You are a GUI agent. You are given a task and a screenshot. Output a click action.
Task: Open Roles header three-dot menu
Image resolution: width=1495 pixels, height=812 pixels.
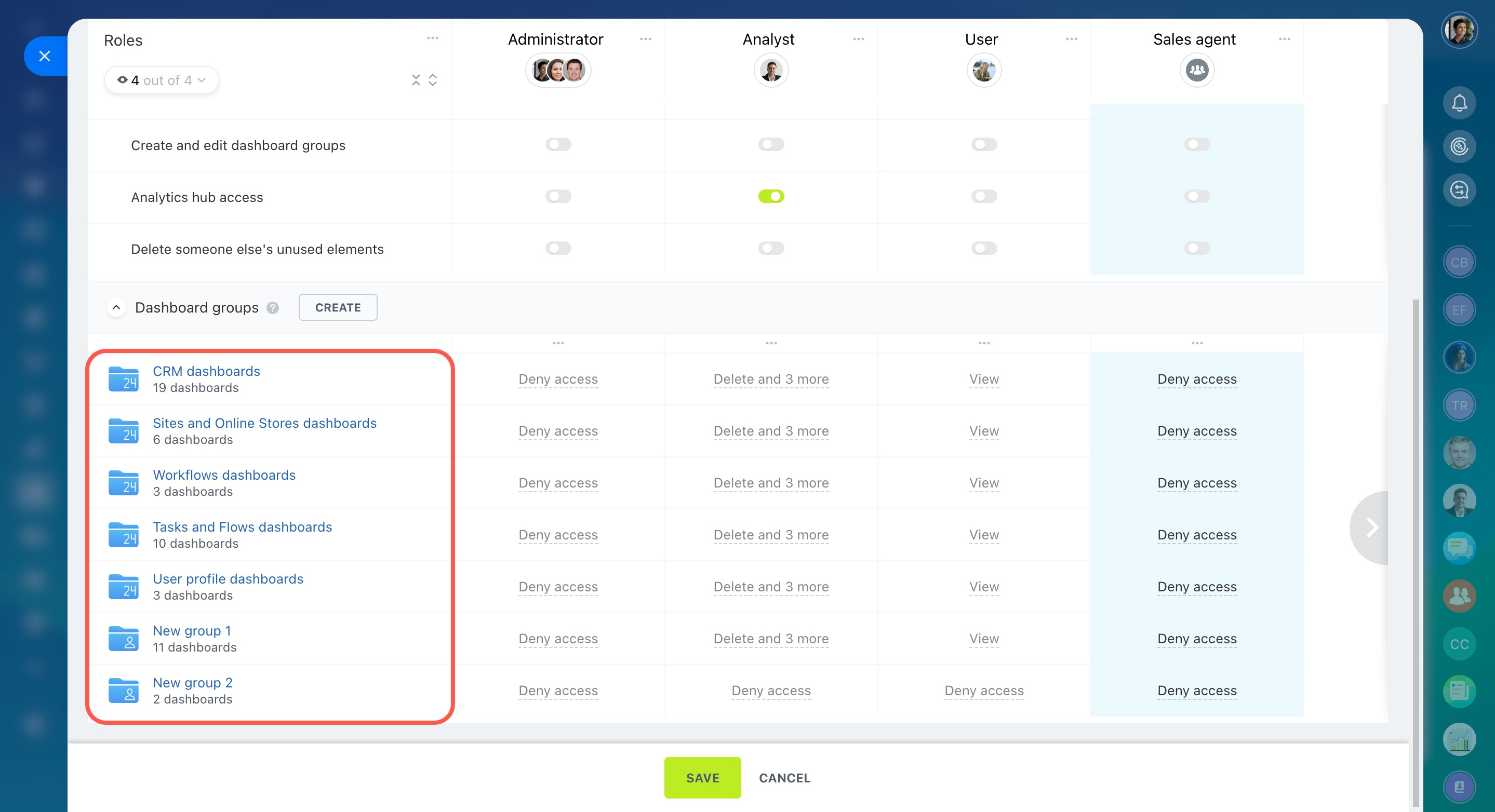click(432, 38)
